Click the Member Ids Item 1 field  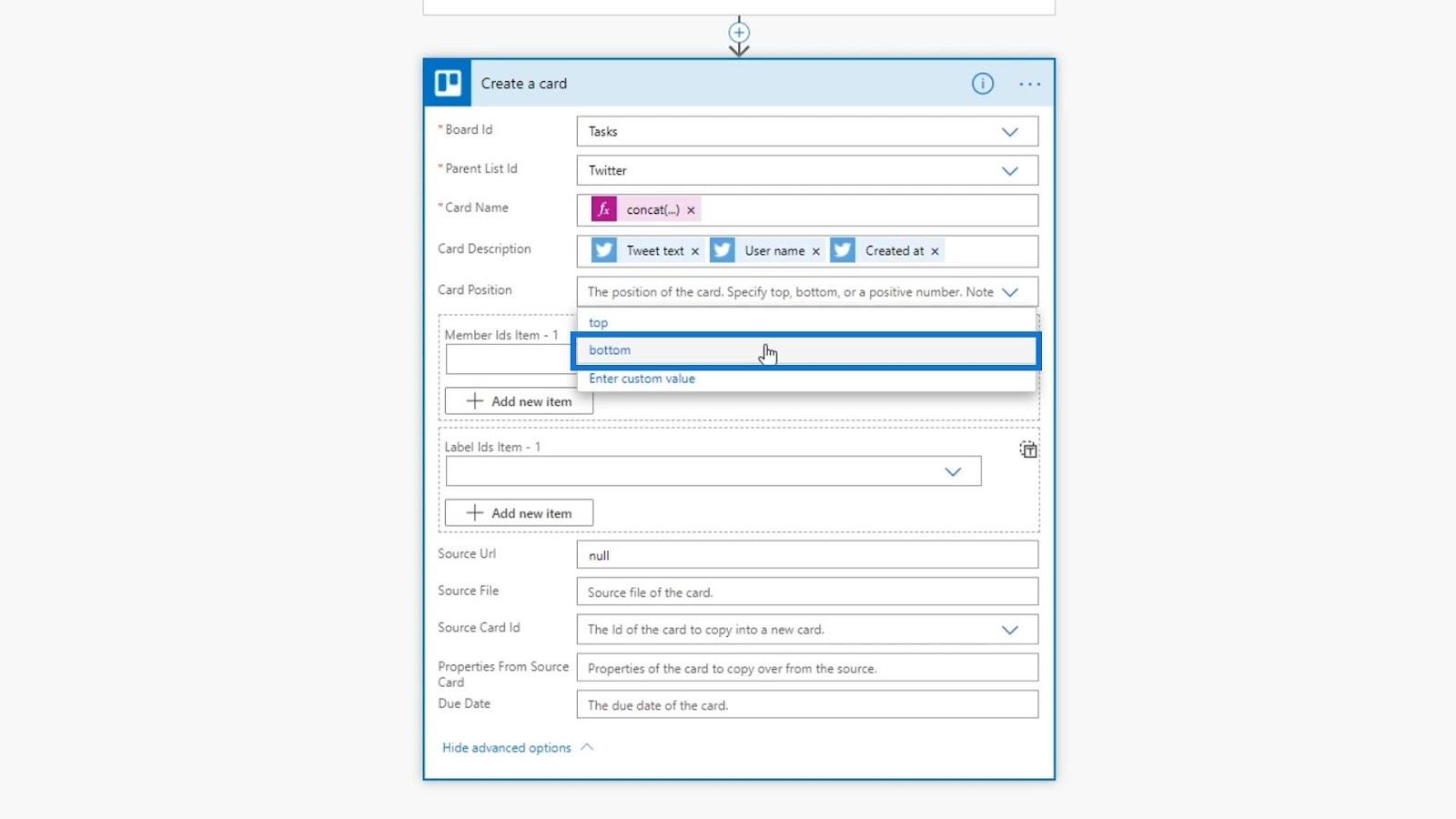coord(511,359)
